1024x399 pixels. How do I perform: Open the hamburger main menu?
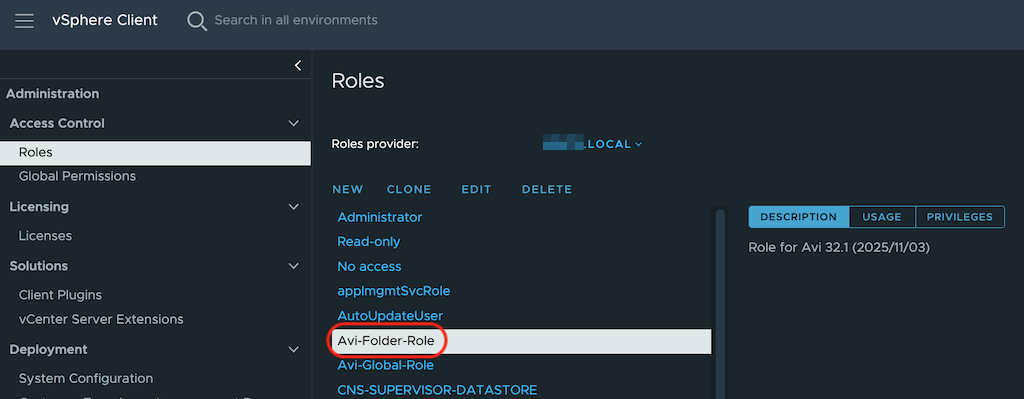tap(24, 21)
